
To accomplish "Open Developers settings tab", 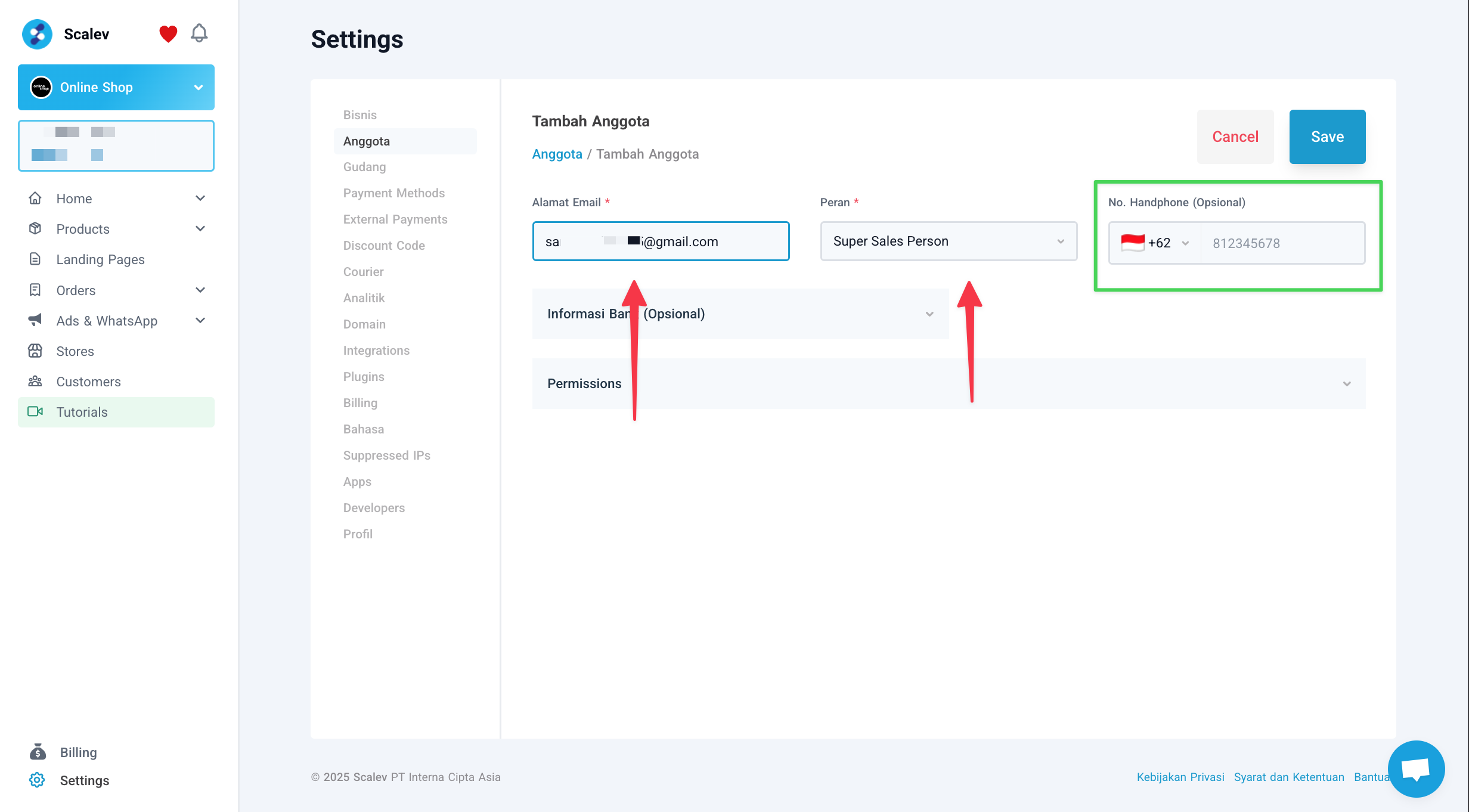I will (374, 508).
